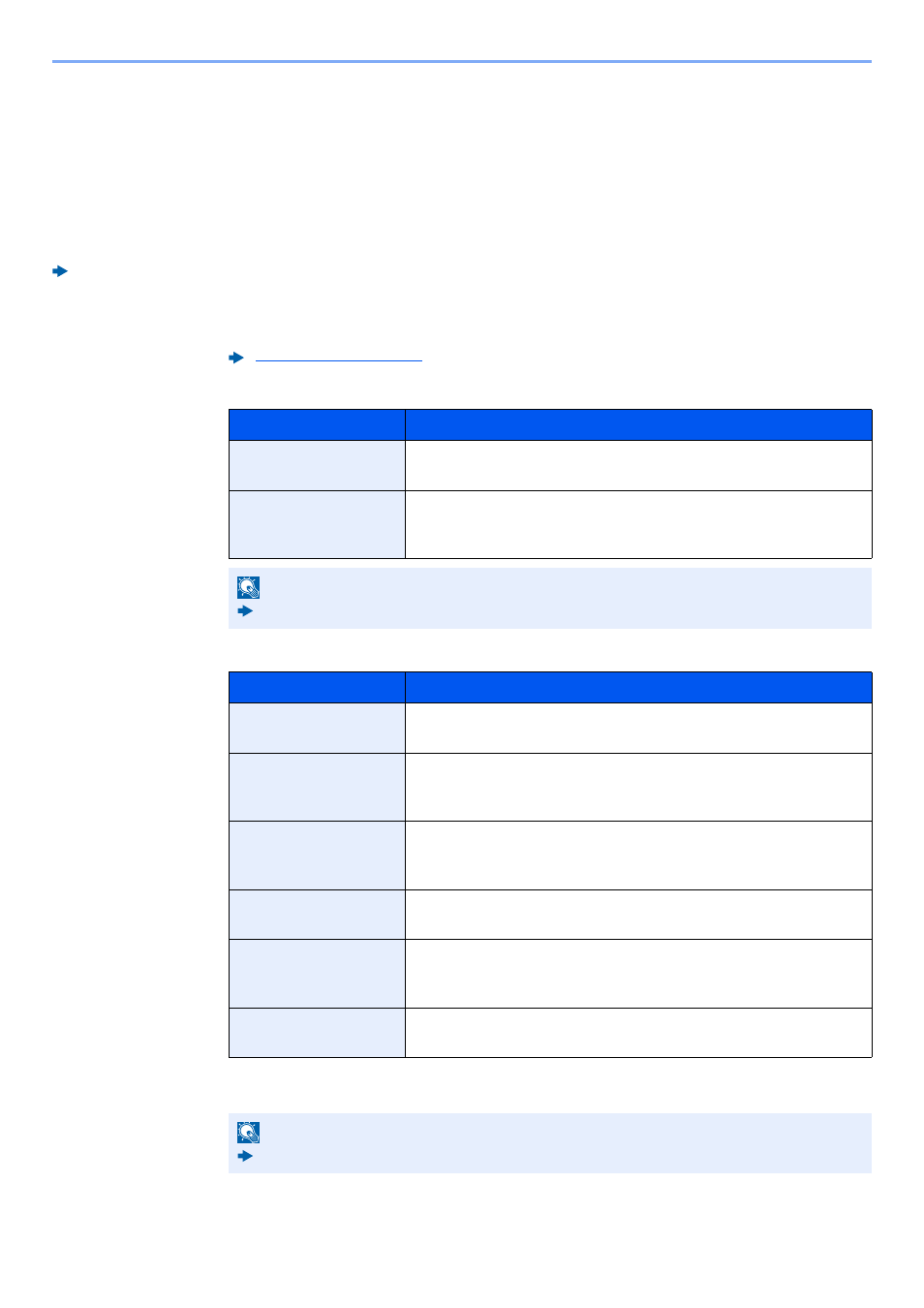Click the first shaded item cell in the first table

pos(317,466)
